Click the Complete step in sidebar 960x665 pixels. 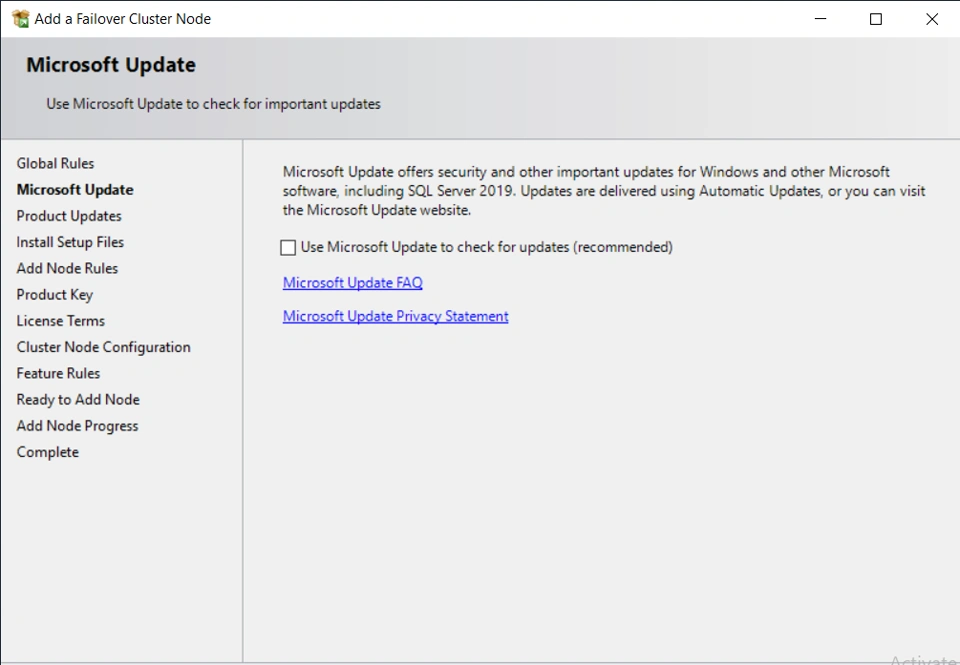[47, 452]
